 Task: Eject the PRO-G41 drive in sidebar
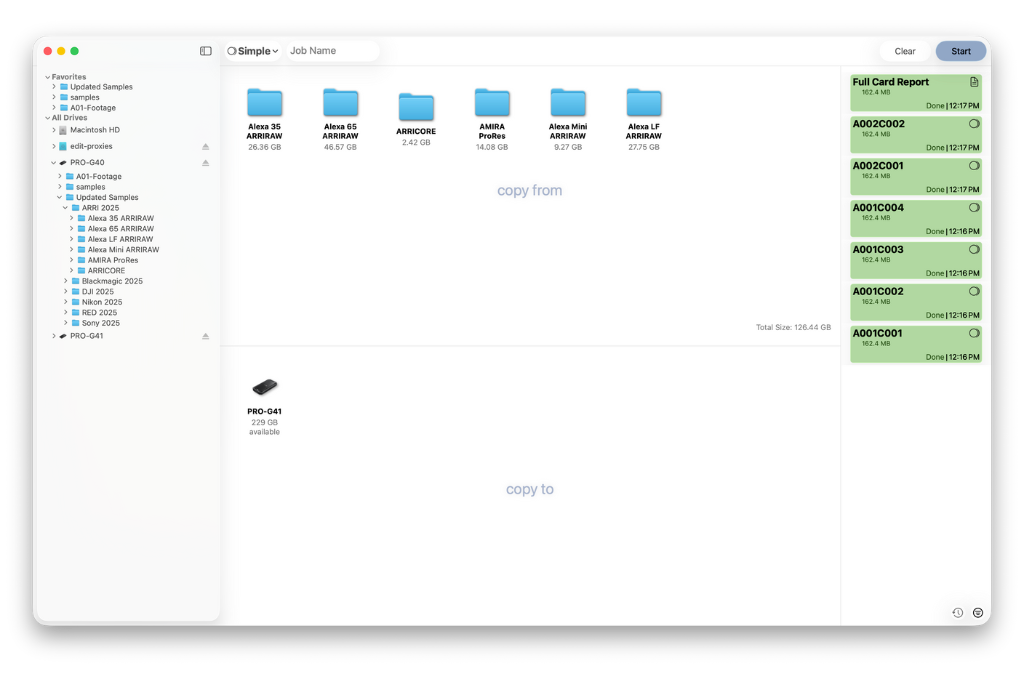tap(206, 336)
